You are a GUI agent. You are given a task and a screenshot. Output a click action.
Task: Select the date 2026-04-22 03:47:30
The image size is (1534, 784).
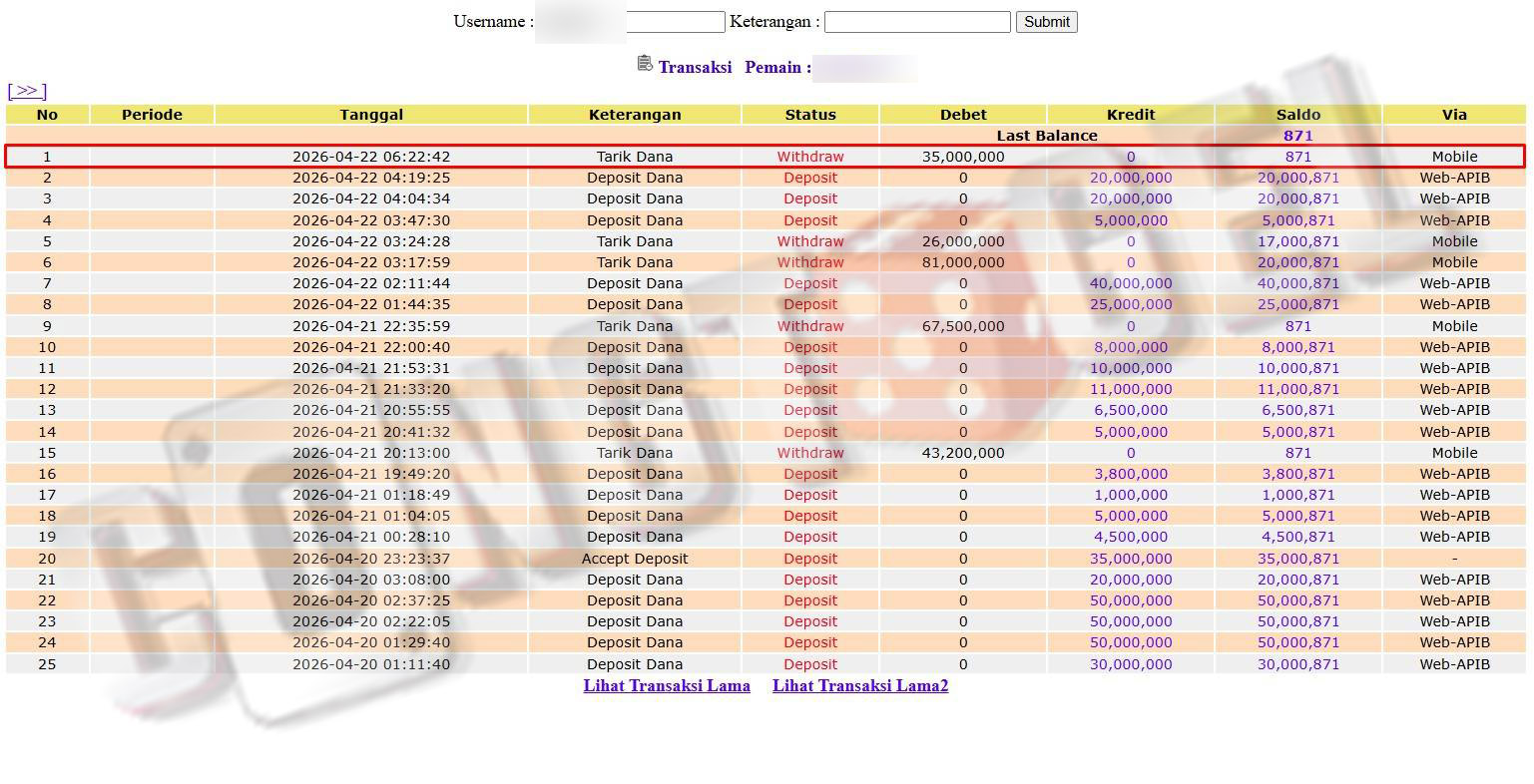(371, 220)
